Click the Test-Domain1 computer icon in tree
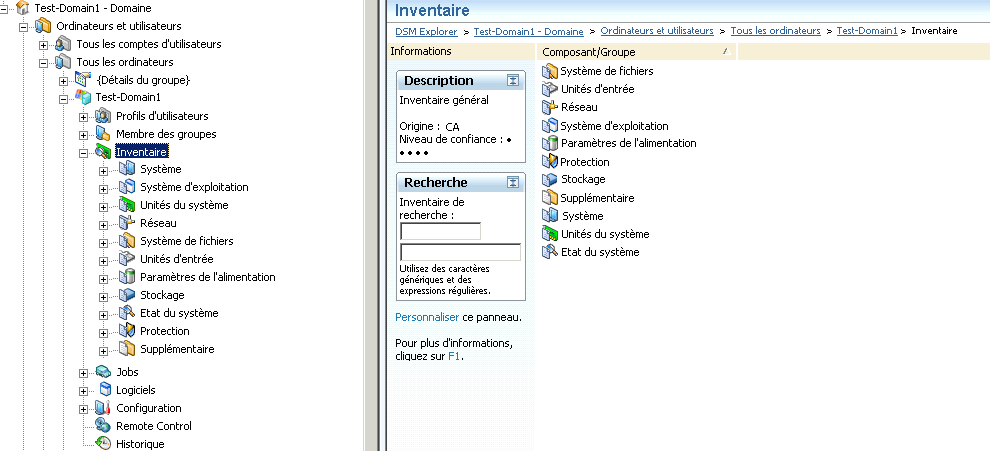Image resolution: width=990 pixels, height=451 pixels. 83,97
